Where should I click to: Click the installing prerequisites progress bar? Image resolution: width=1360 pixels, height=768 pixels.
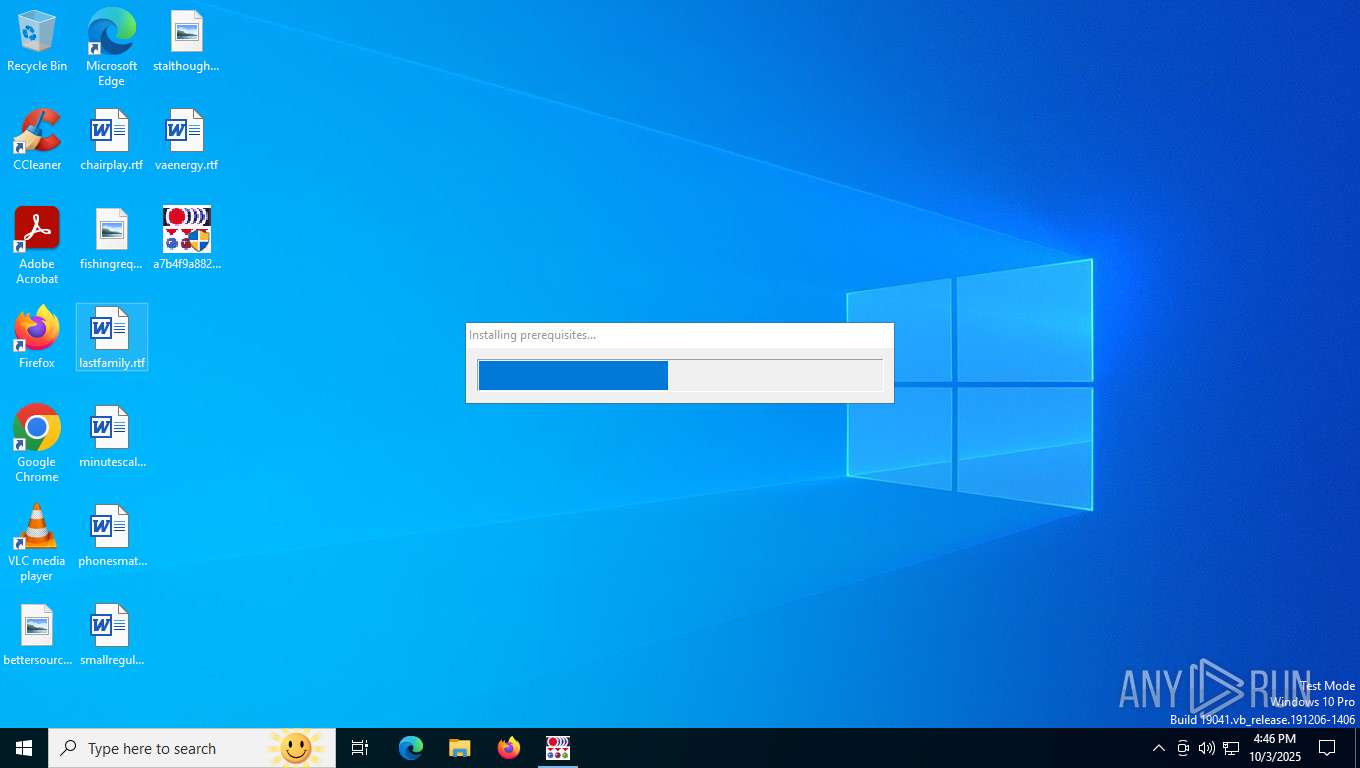(680, 375)
